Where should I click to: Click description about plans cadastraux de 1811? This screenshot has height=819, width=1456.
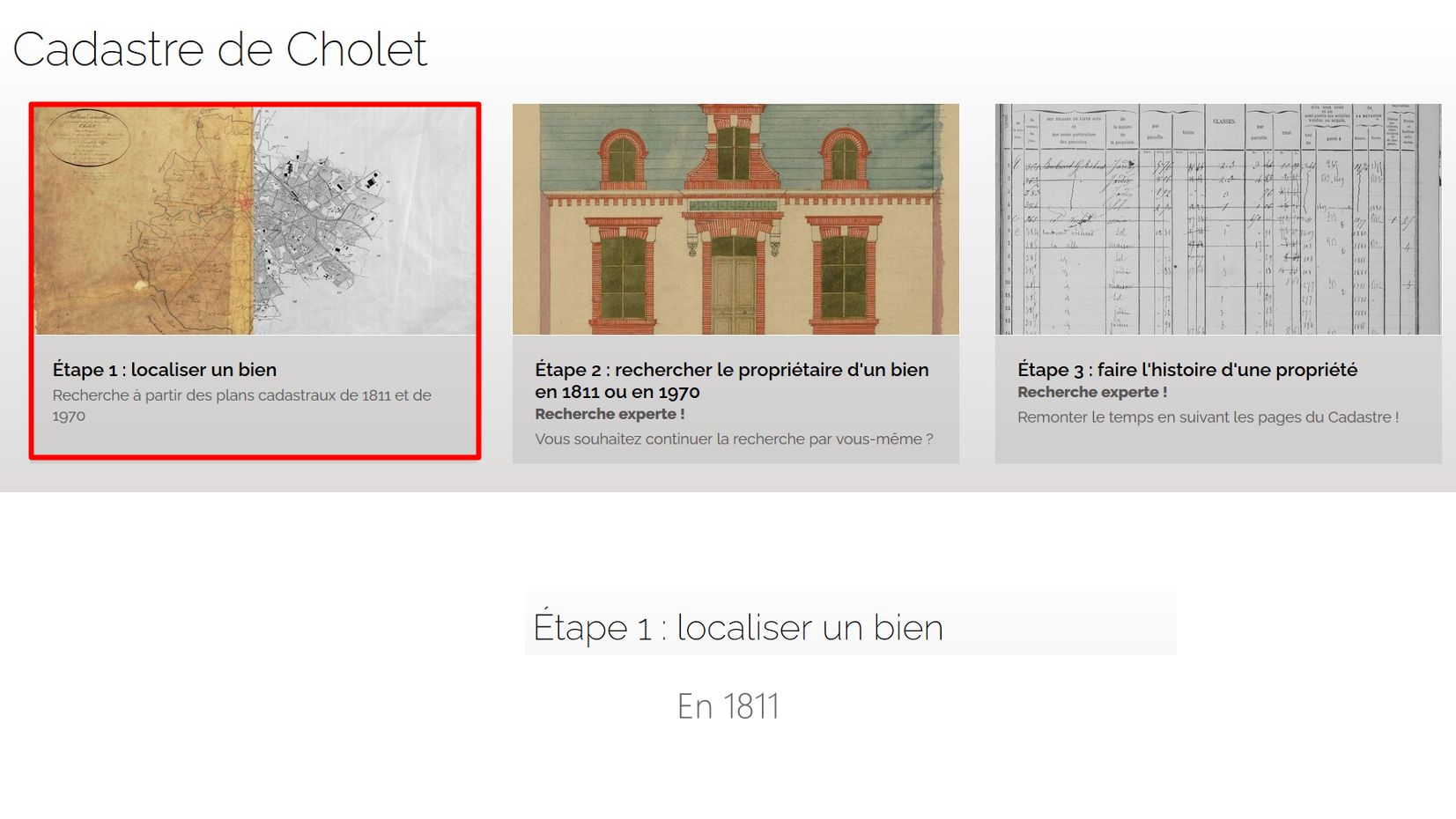pyautogui.click(x=241, y=405)
